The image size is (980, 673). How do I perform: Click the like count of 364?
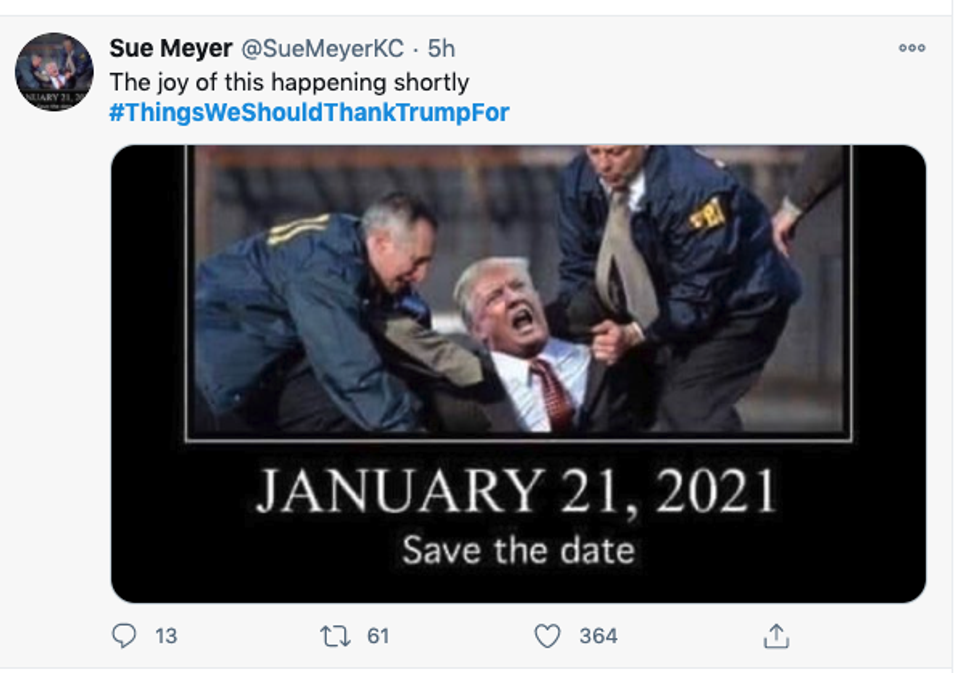pyautogui.click(x=598, y=636)
